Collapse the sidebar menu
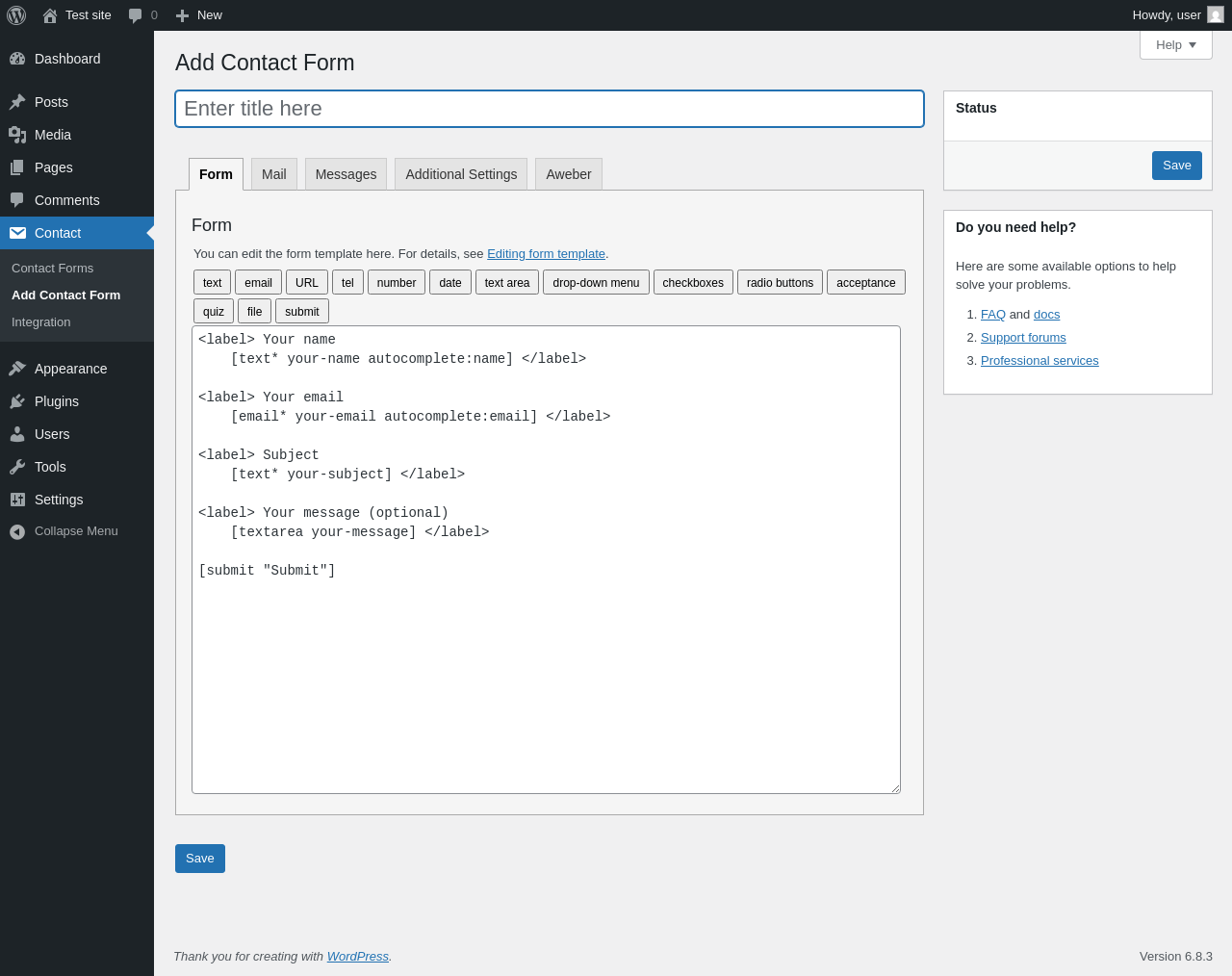 (x=64, y=531)
